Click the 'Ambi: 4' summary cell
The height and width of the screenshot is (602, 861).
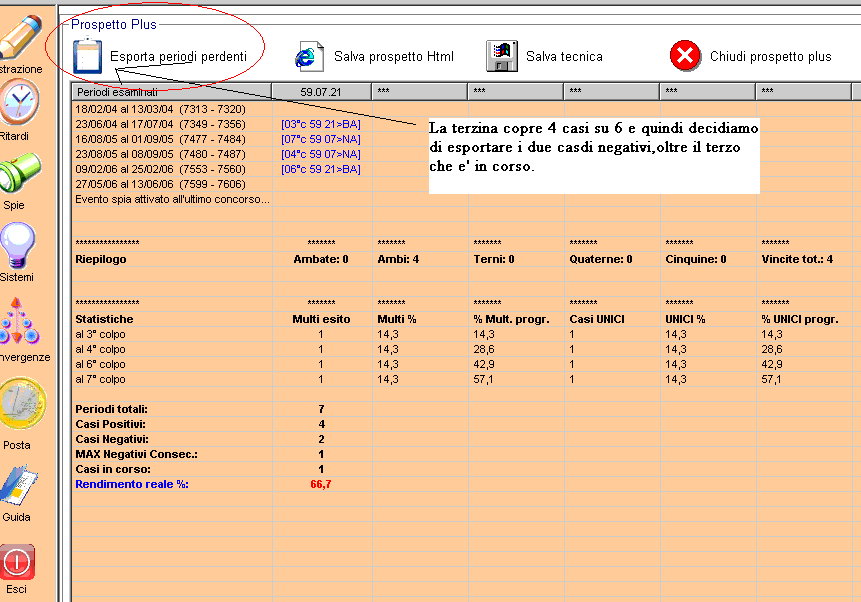coord(398,259)
